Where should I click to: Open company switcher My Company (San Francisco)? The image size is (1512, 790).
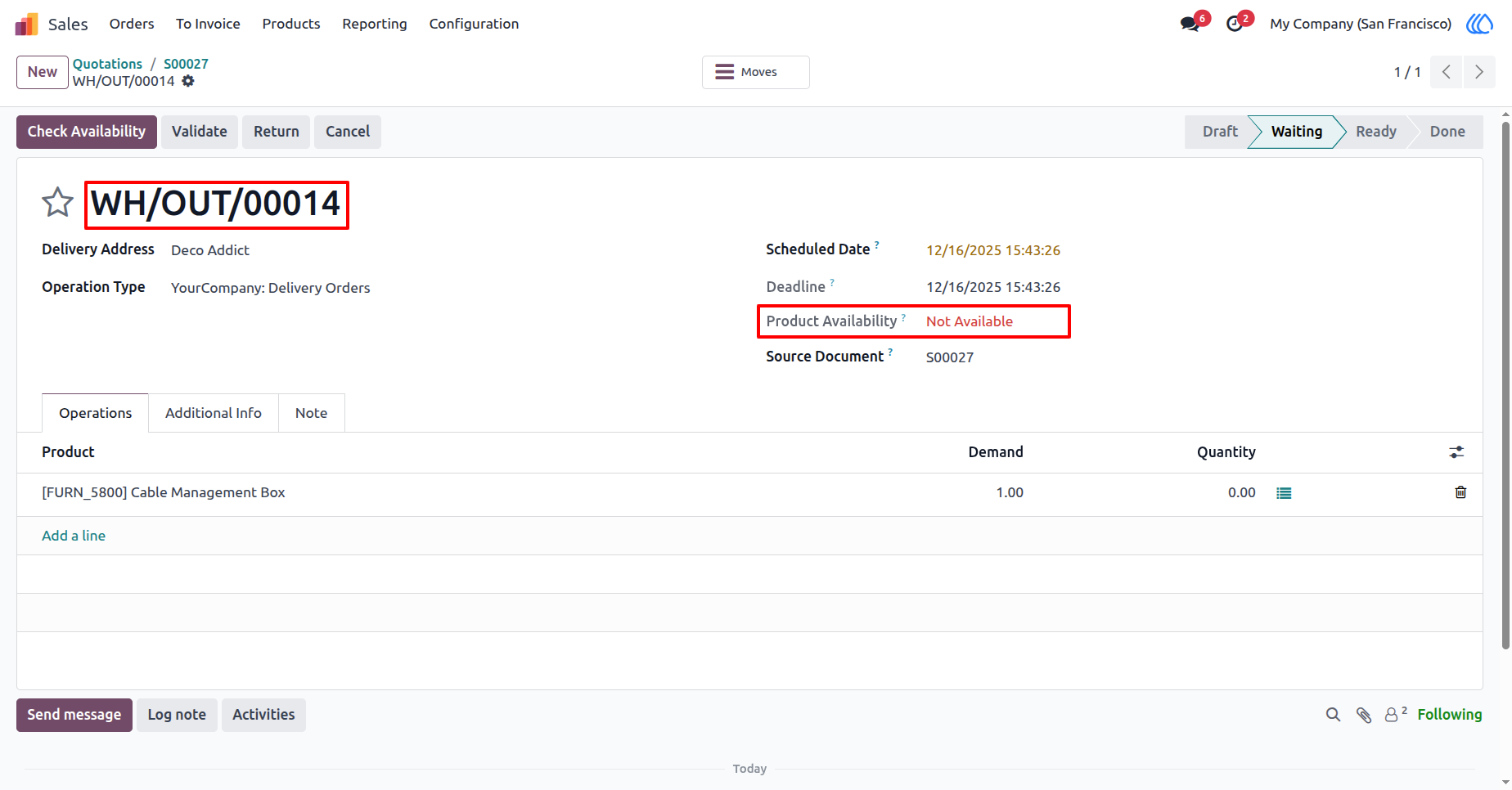[1360, 24]
